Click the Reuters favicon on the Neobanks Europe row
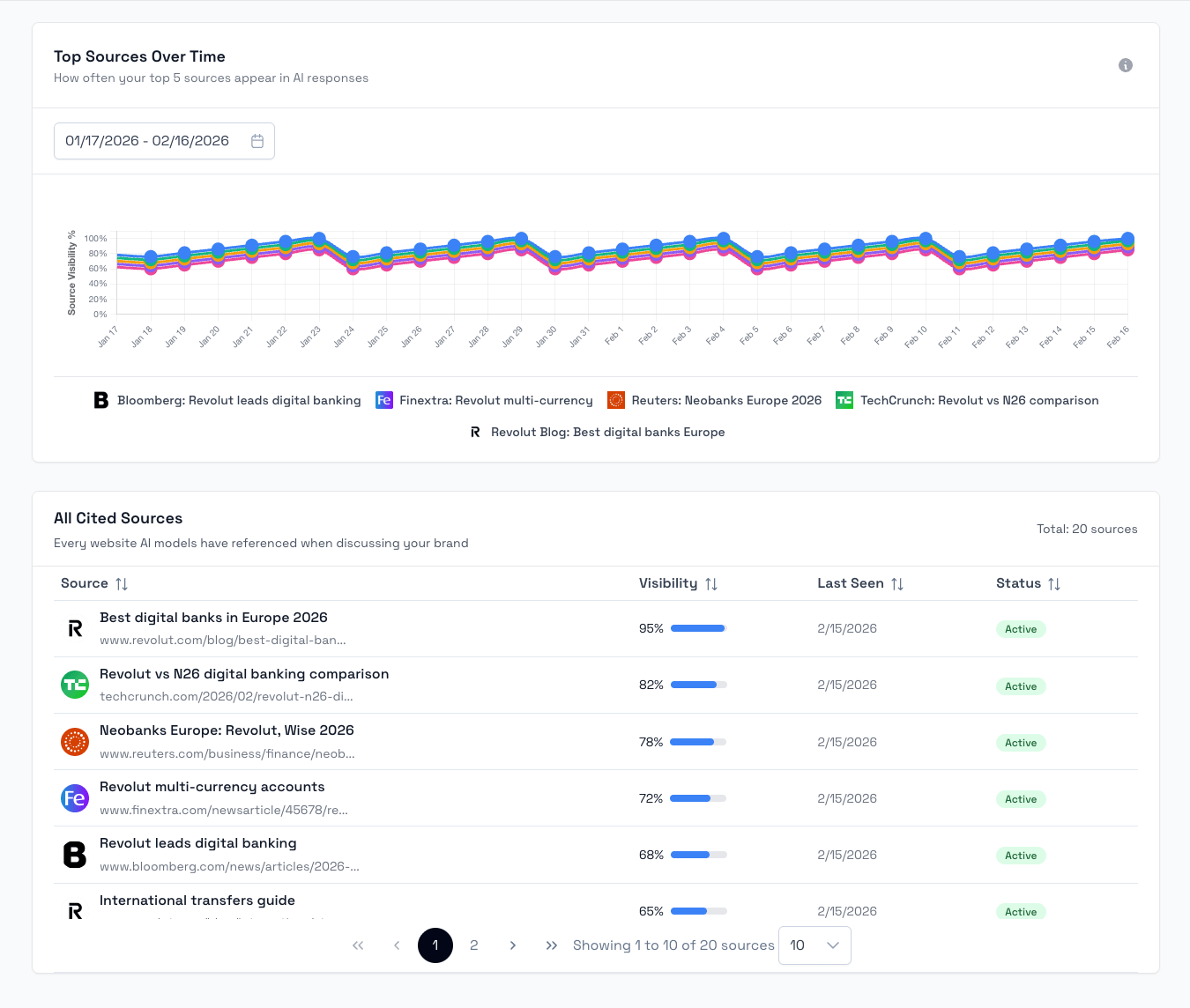 tap(75, 742)
